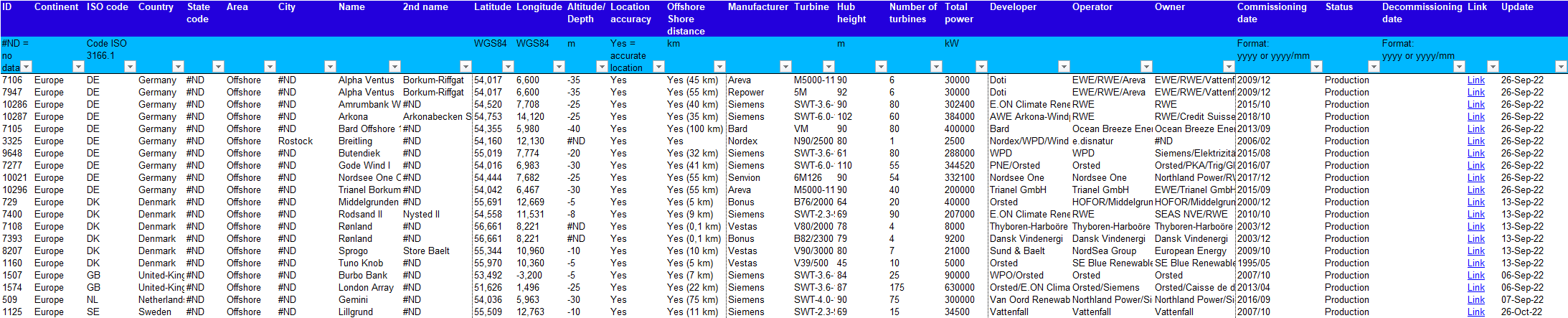Open the Link for London Array row
Image resolution: width=1568 pixels, height=318 pixels.
tap(1475, 288)
